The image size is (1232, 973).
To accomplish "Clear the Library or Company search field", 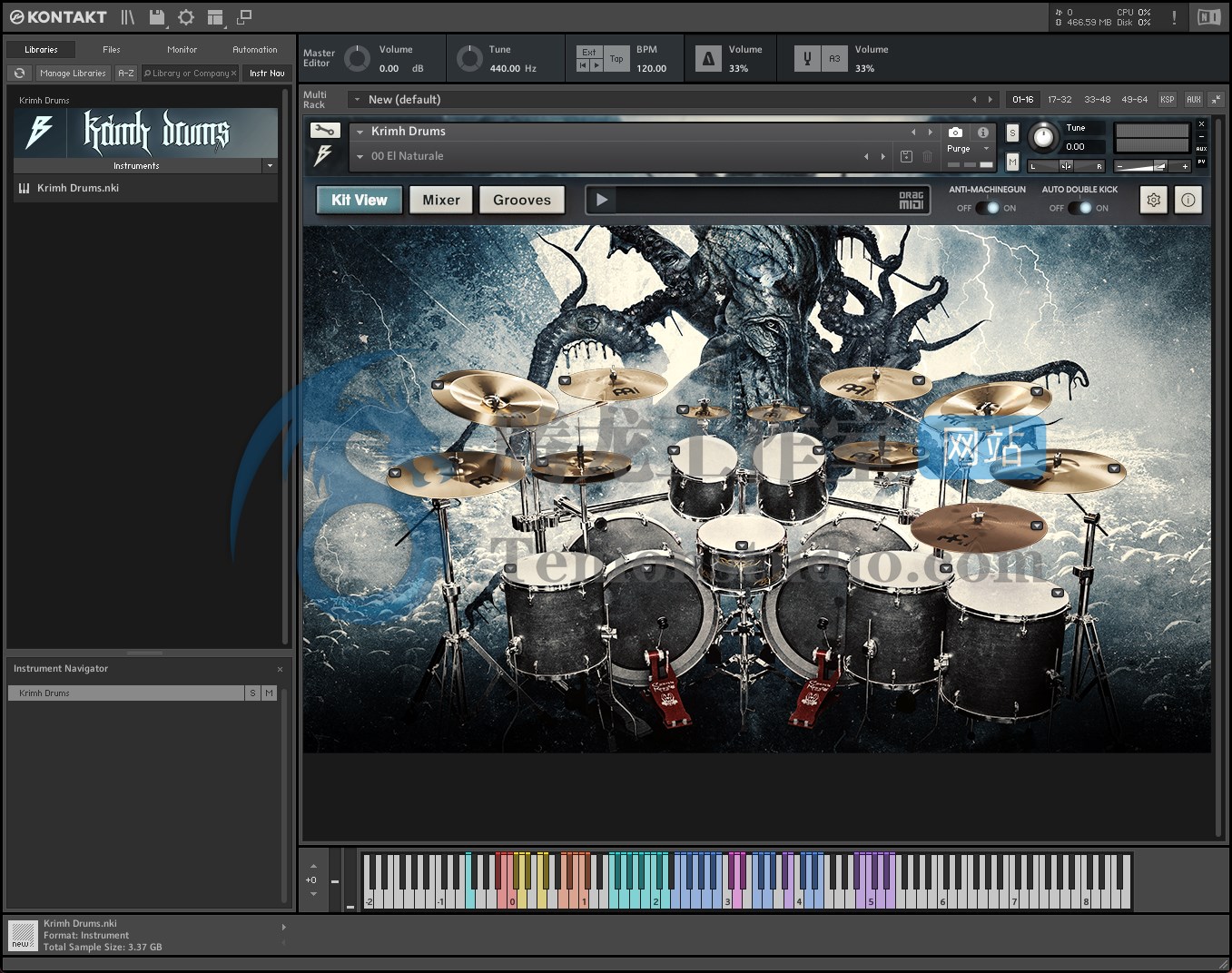I will 233,74.
